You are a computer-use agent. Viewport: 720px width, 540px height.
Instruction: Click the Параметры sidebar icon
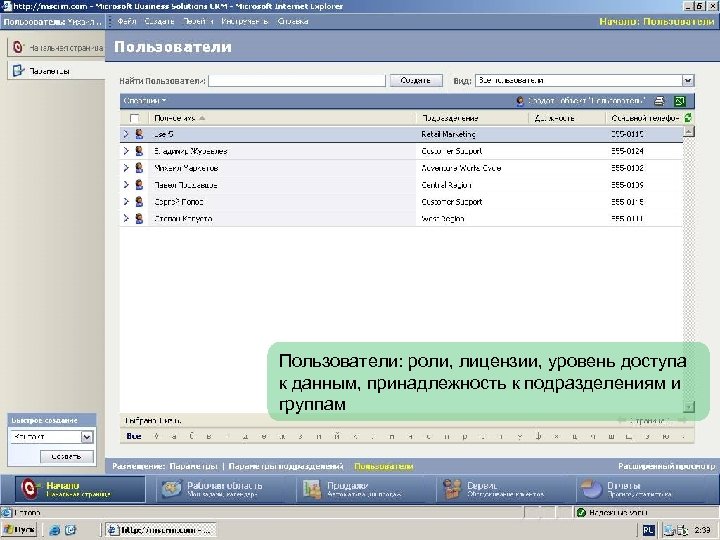point(18,71)
